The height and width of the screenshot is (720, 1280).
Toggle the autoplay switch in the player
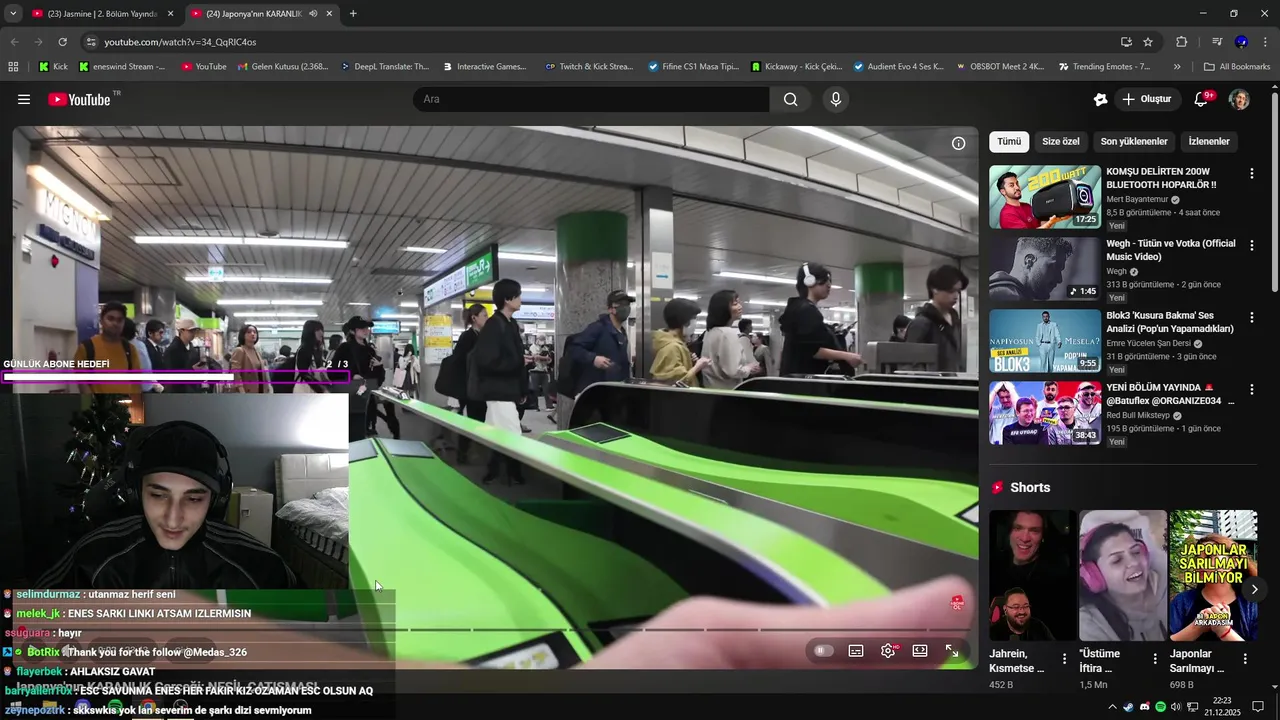822,650
